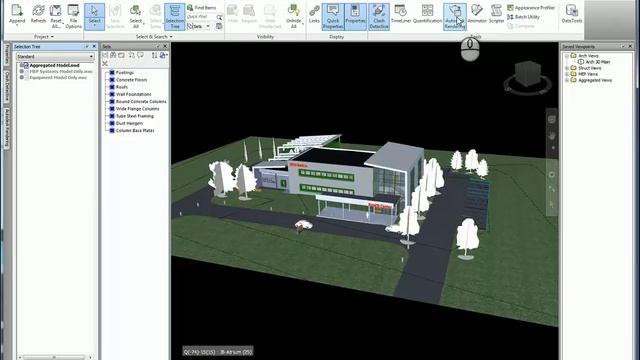Select the MEP Systems Model tree item
Viewport: 640px width, 360px height.
pos(61,71)
